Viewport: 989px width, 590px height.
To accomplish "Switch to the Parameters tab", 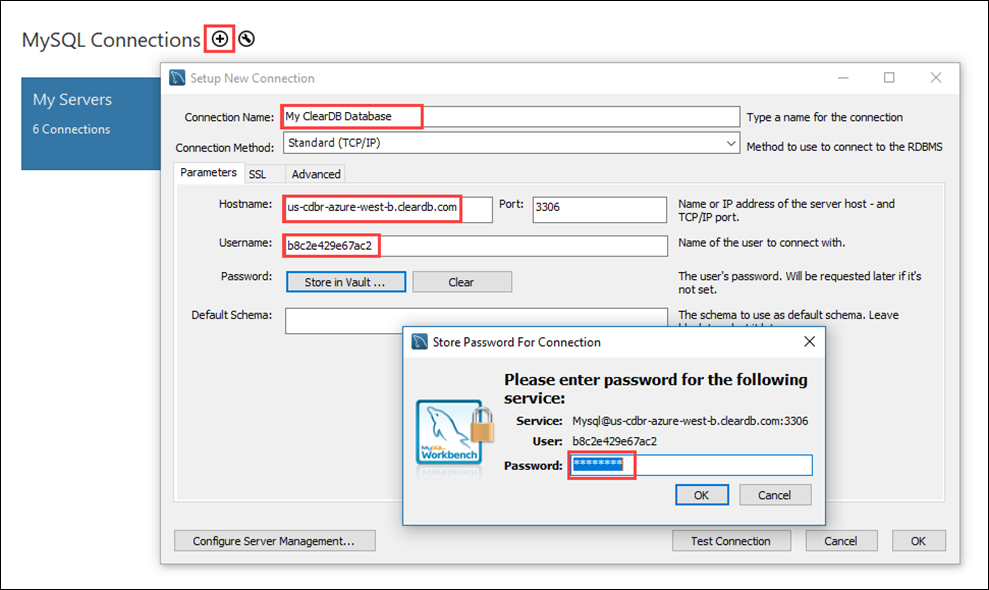I will click(x=208, y=172).
